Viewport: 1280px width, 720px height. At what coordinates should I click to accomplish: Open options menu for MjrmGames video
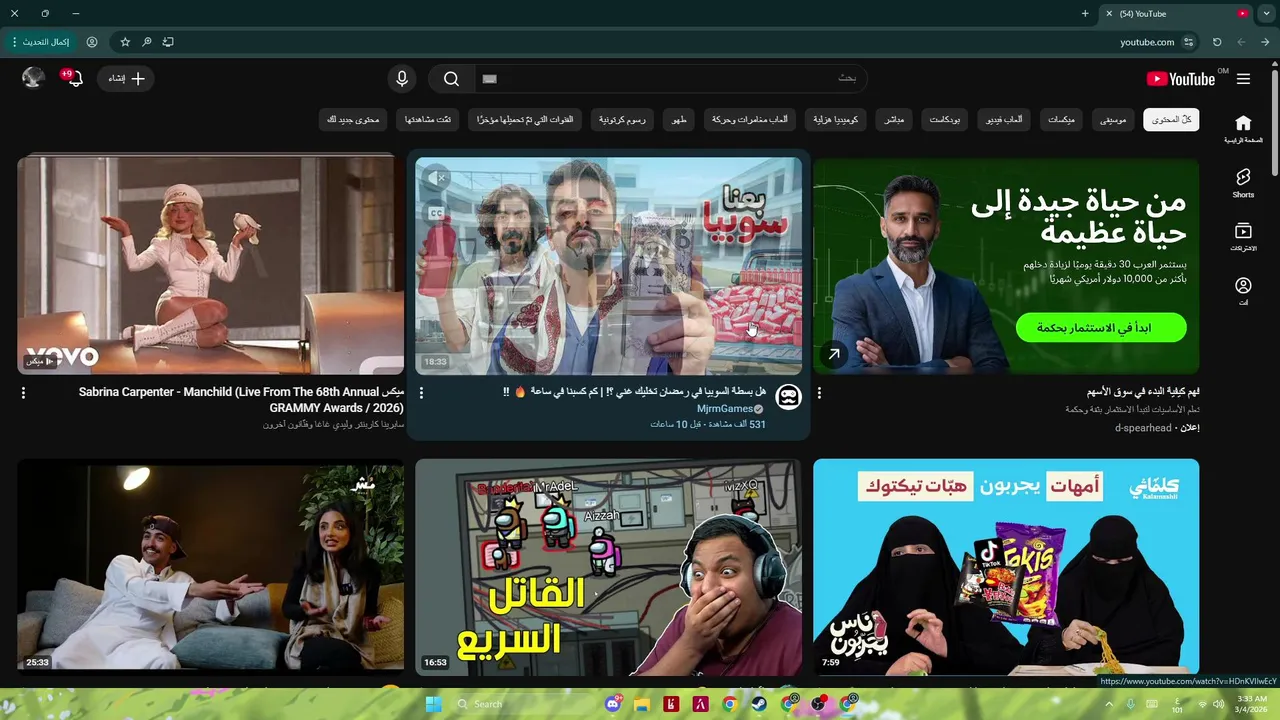421,393
